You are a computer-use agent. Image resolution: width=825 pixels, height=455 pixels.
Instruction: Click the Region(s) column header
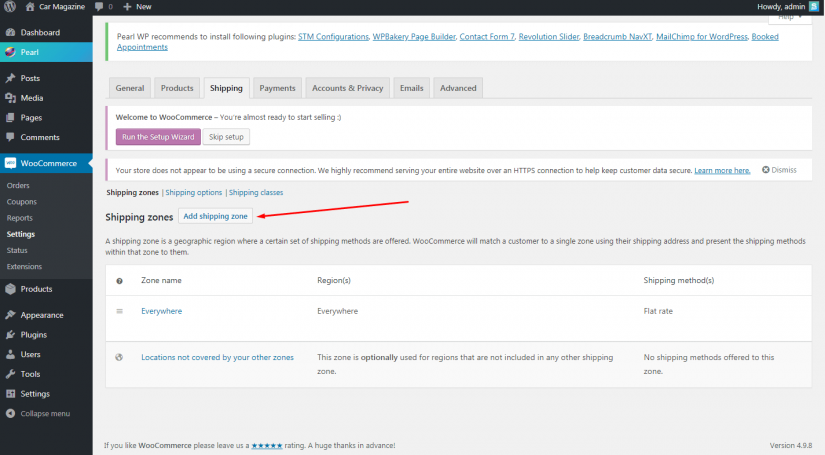[x=334, y=280]
